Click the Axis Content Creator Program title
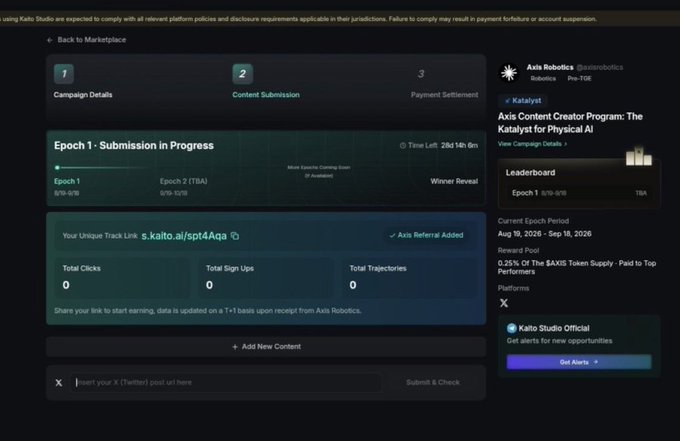Viewport: 680px width, 441px height. [570, 123]
